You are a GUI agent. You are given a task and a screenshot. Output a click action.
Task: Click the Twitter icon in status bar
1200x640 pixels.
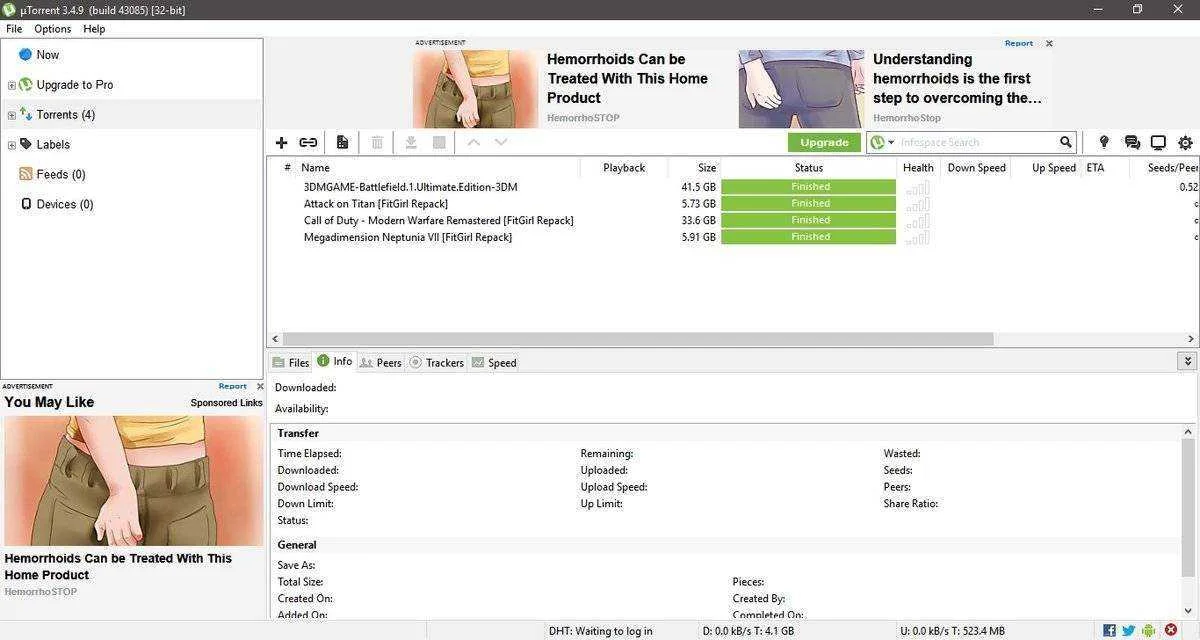[x=1129, y=631]
